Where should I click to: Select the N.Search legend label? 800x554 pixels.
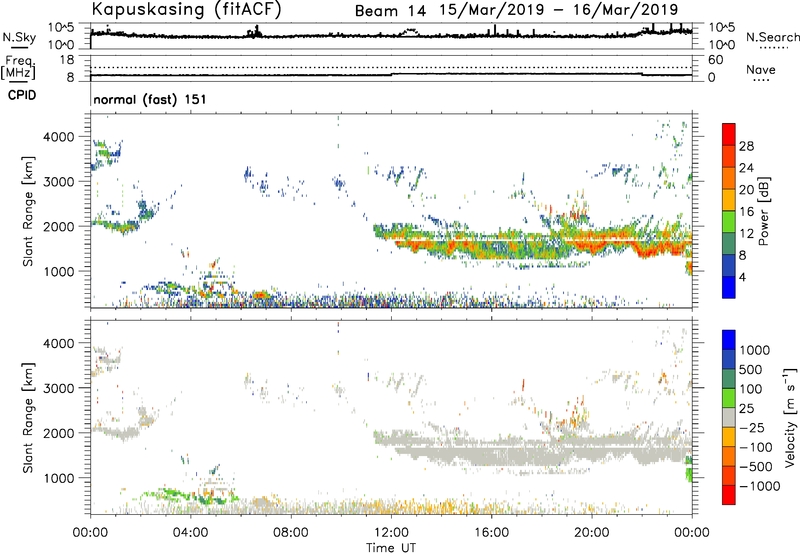(772, 37)
